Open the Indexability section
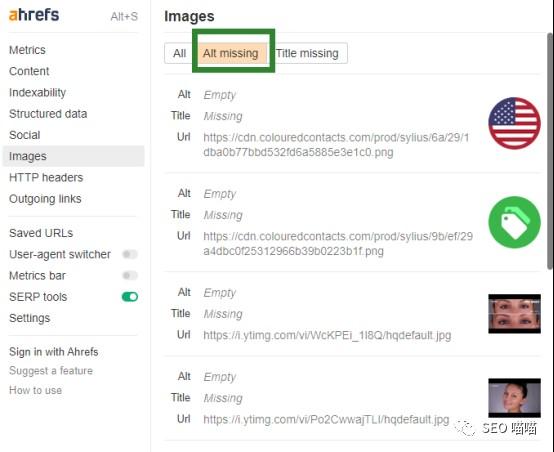The height and width of the screenshot is (452, 554). tap(37, 93)
